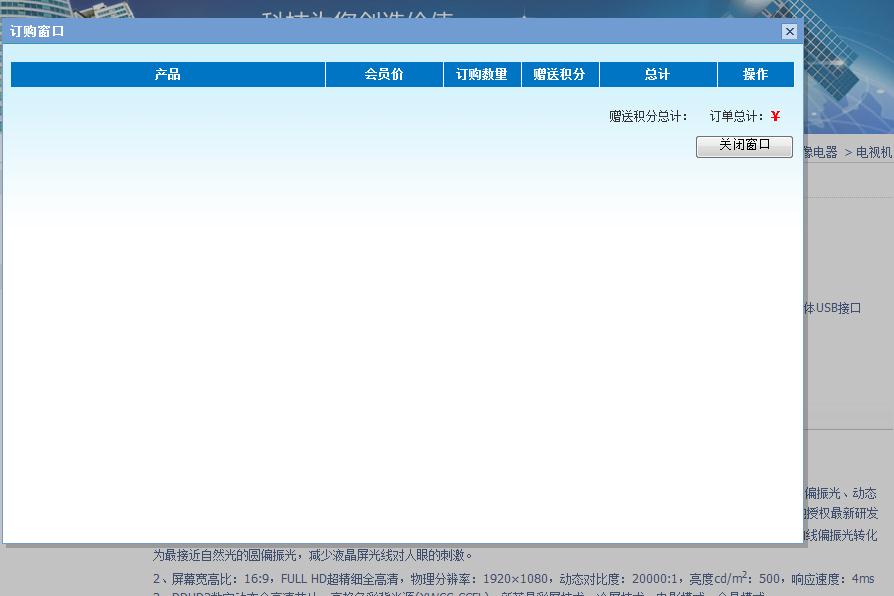Click the 订购数量 column header
Image resolution: width=894 pixels, height=596 pixels.
482,74
